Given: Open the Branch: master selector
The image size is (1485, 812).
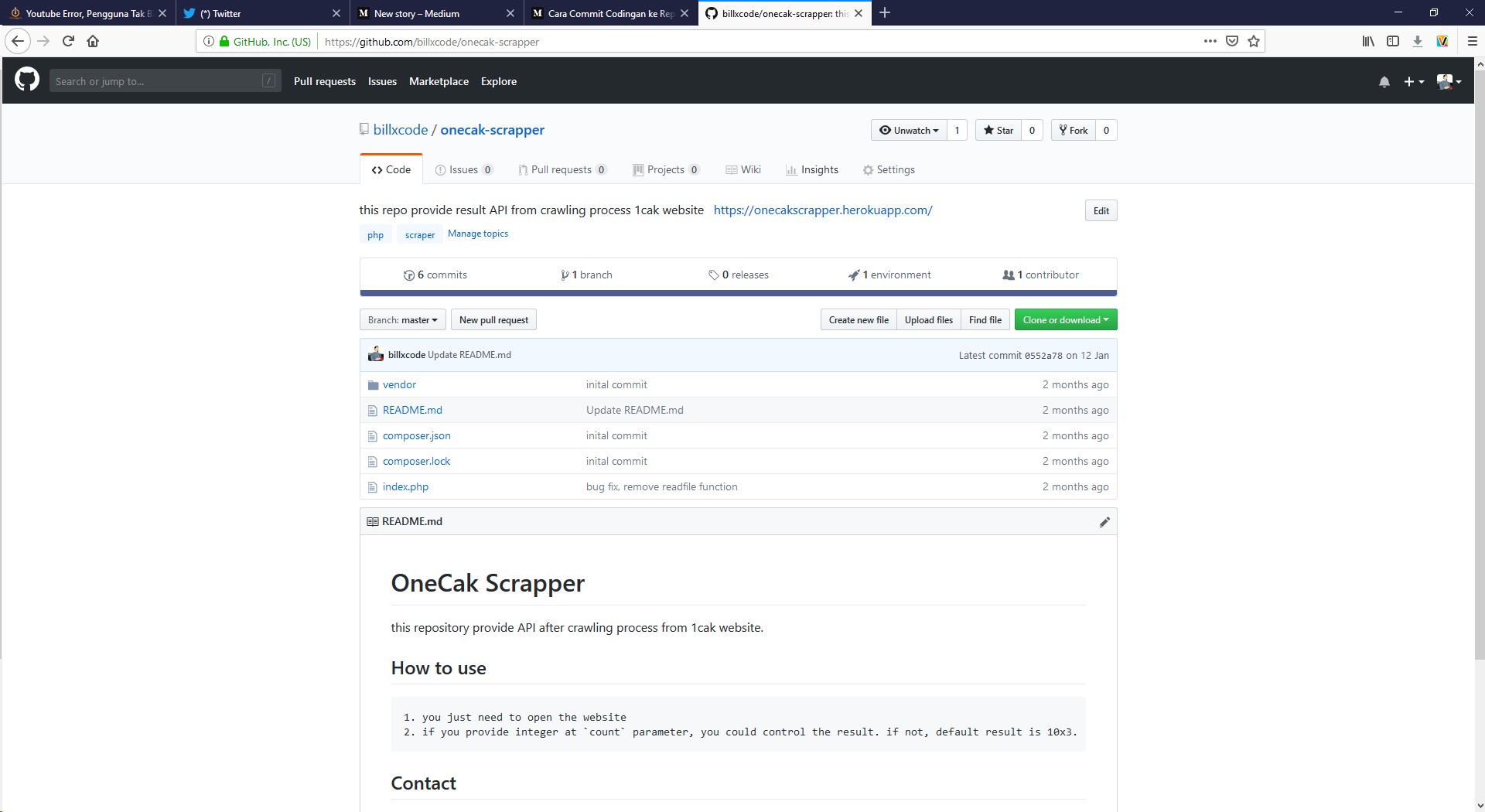Looking at the screenshot, I should point(402,319).
